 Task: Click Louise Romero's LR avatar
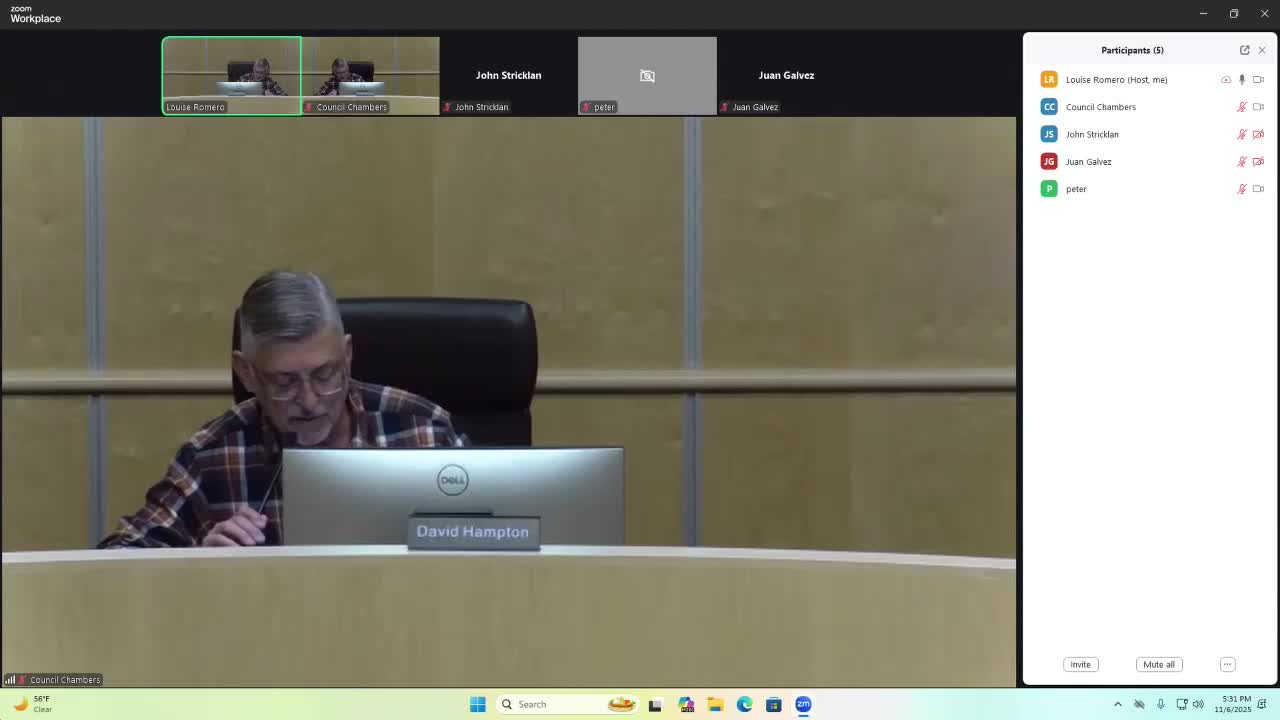(1049, 79)
